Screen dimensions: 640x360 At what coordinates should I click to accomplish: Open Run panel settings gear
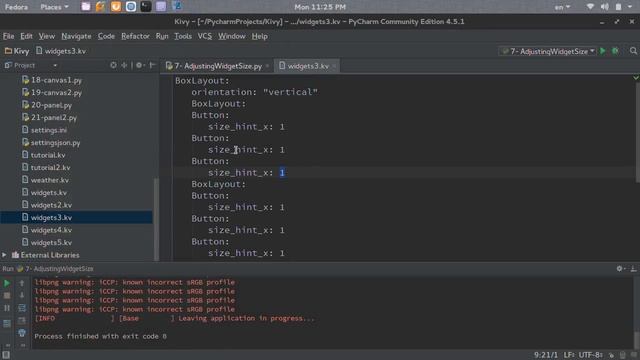pos(620,269)
